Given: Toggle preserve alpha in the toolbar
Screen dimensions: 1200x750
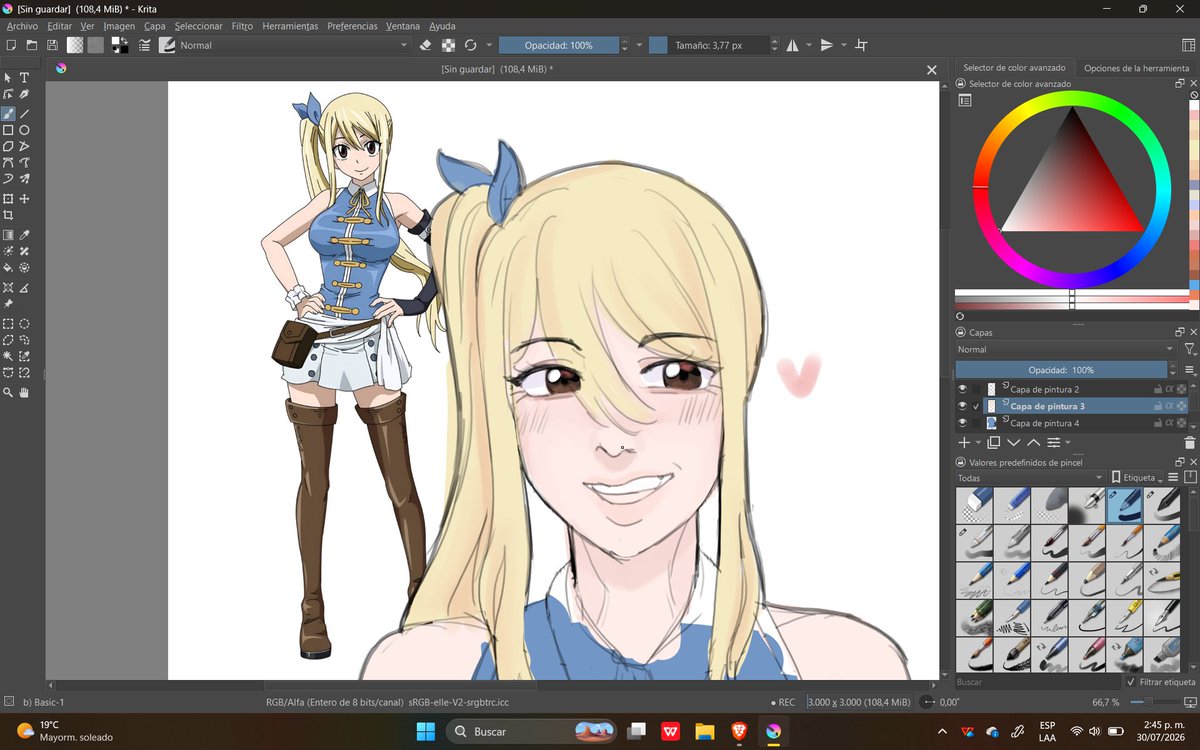Looking at the screenshot, I should coord(448,45).
